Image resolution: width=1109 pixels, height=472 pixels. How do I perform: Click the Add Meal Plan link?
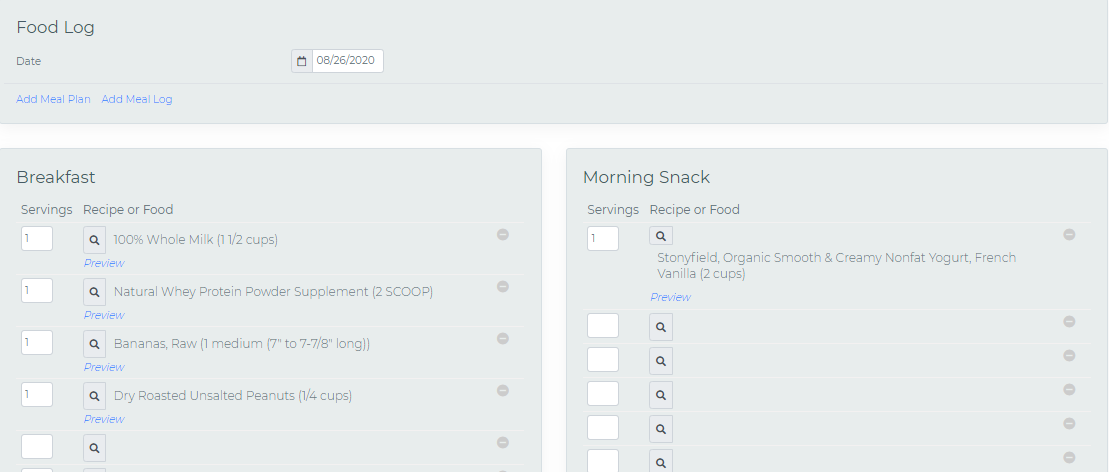point(53,99)
